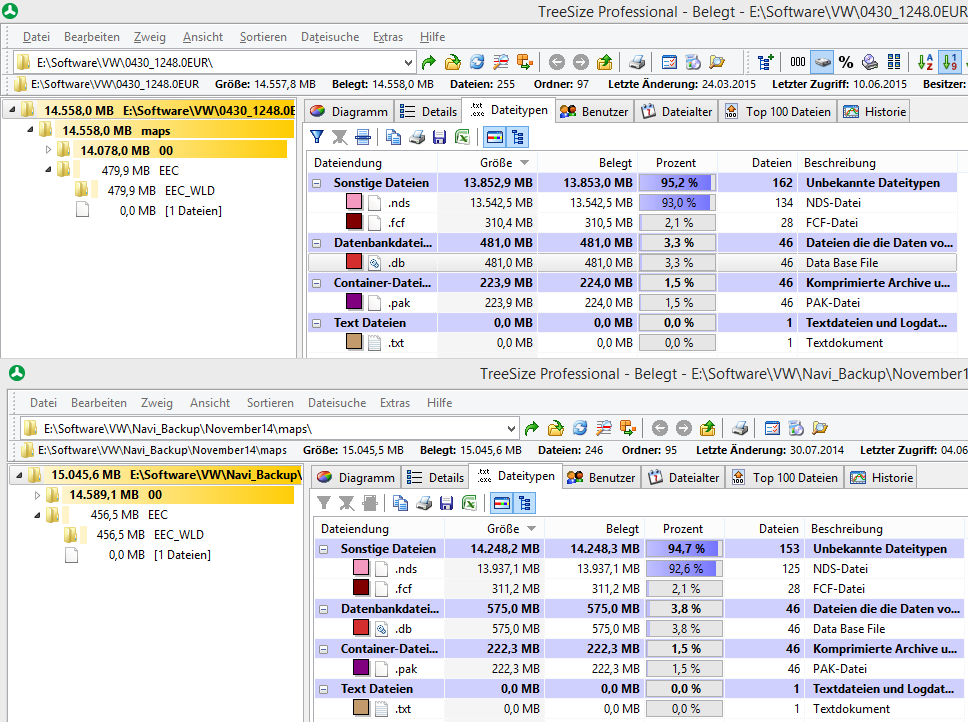This screenshot has width=968, height=722.
Task: Click the expand-tree icon with green plus in top window
Action: (x=766, y=62)
